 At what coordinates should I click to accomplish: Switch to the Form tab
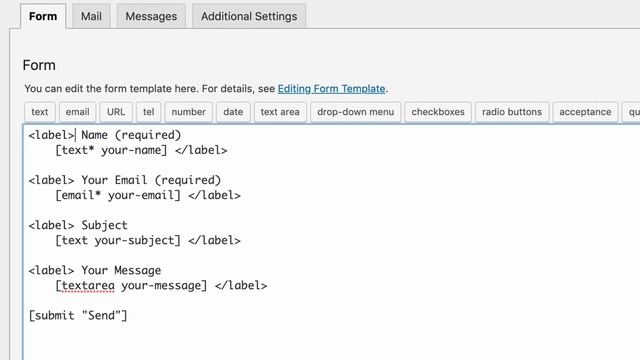(x=43, y=16)
